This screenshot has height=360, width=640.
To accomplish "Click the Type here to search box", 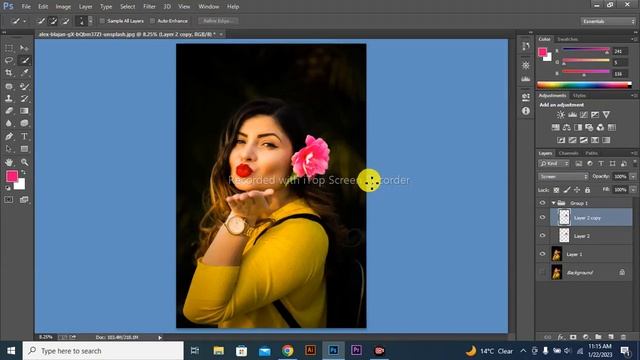I will (103, 351).
